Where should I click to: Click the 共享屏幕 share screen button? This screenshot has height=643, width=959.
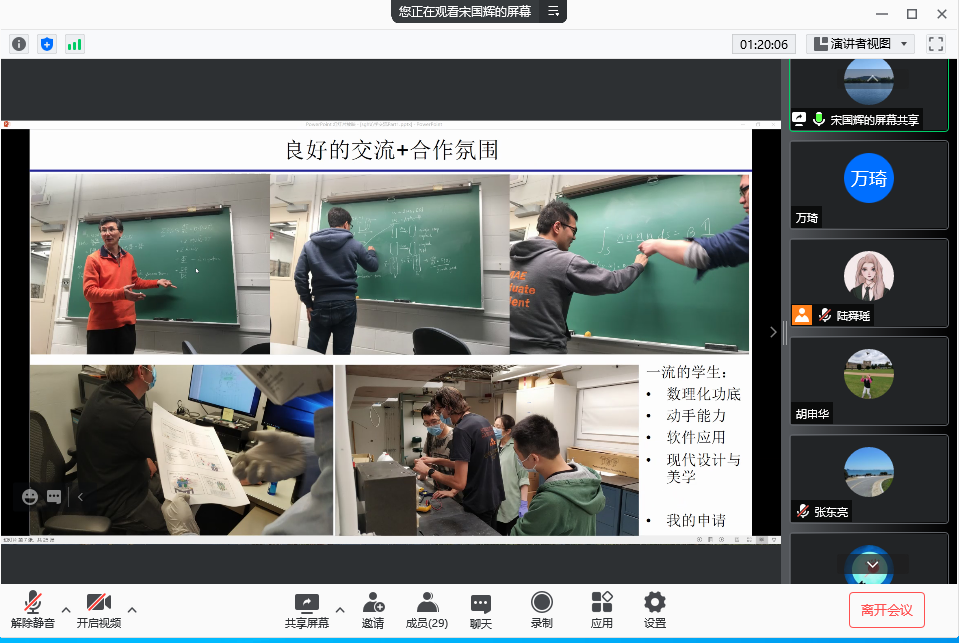tap(306, 609)
